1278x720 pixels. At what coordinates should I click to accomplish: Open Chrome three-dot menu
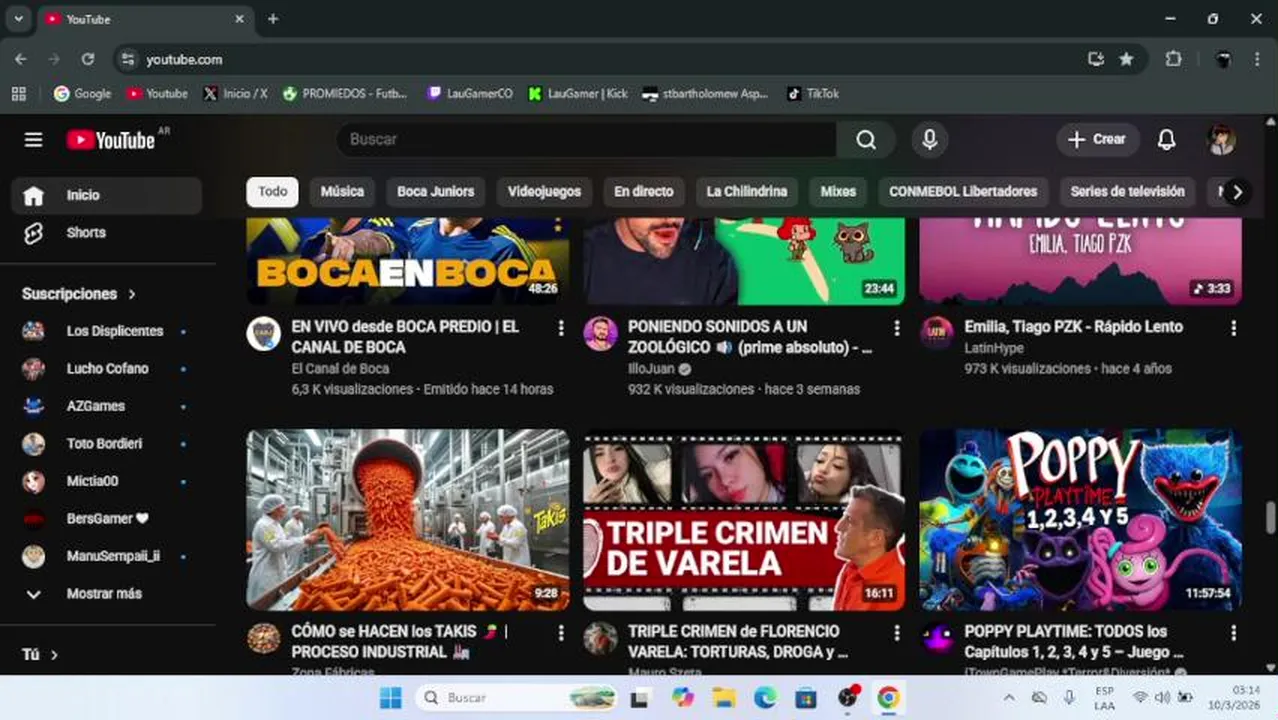[x=1257, y=60]
